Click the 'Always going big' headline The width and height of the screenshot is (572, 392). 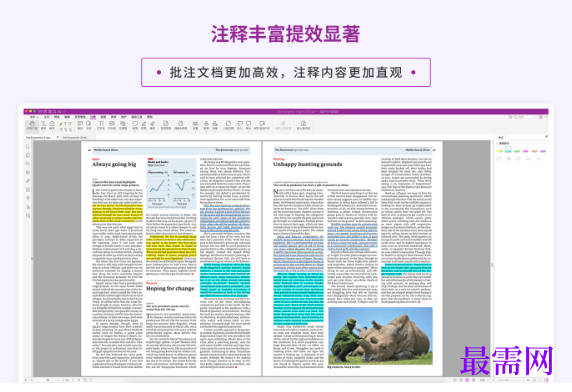point(114,164)
